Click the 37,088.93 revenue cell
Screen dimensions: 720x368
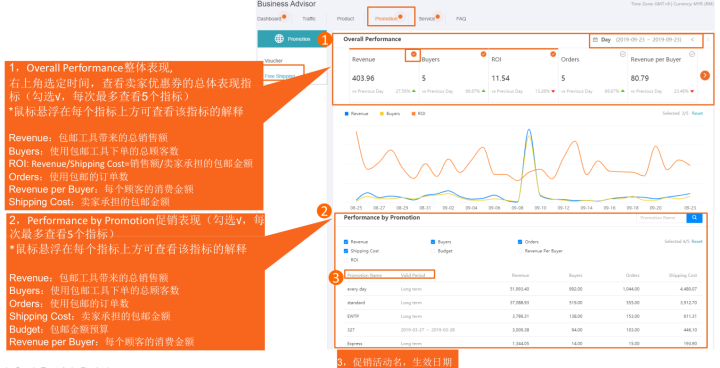tap(519, 303)
